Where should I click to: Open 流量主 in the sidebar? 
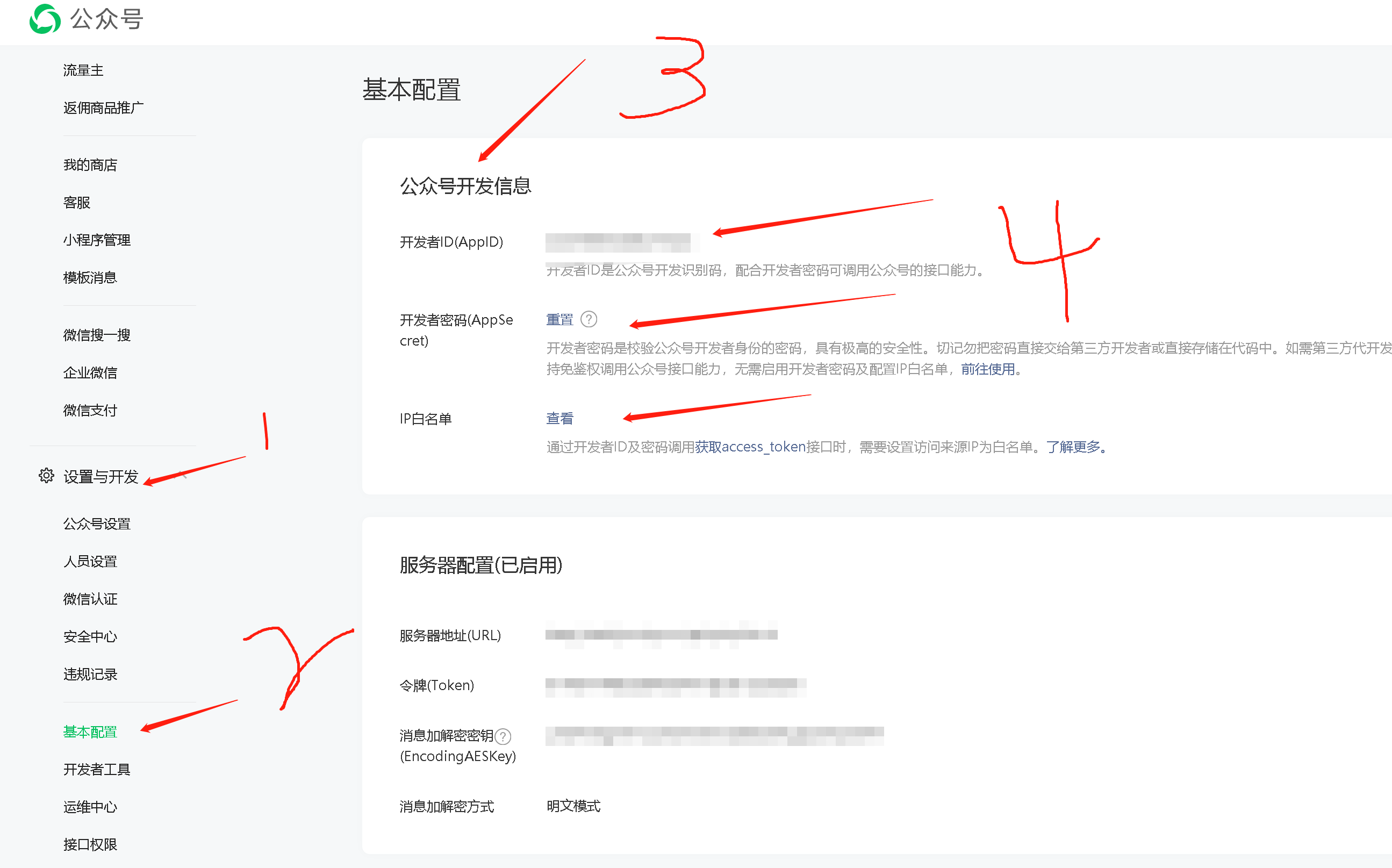83,70
